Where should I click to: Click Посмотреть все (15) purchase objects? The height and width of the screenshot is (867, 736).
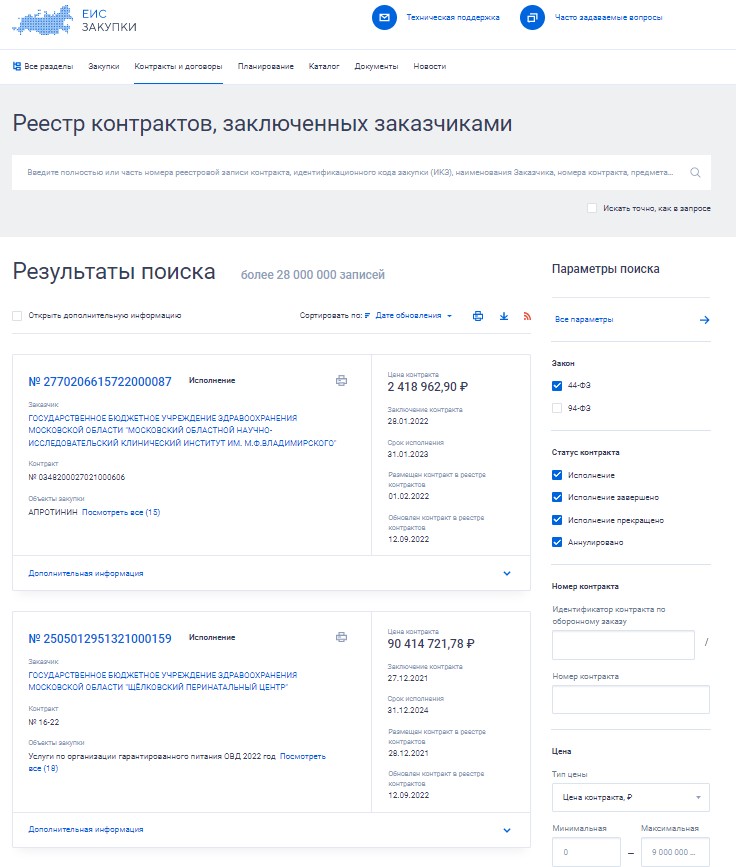(121, 512)
